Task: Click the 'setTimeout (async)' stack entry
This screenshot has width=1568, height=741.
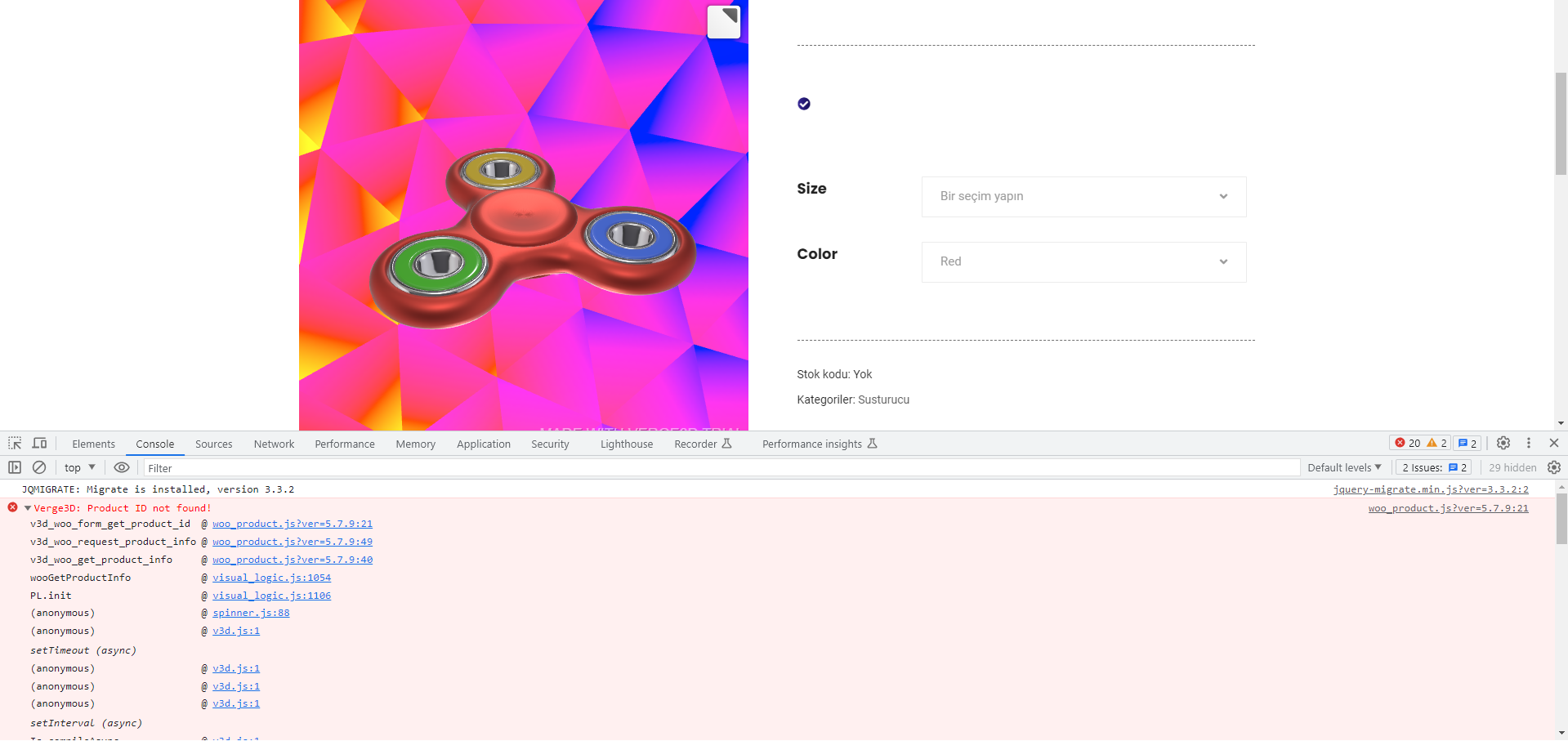Action: point(83,650)
